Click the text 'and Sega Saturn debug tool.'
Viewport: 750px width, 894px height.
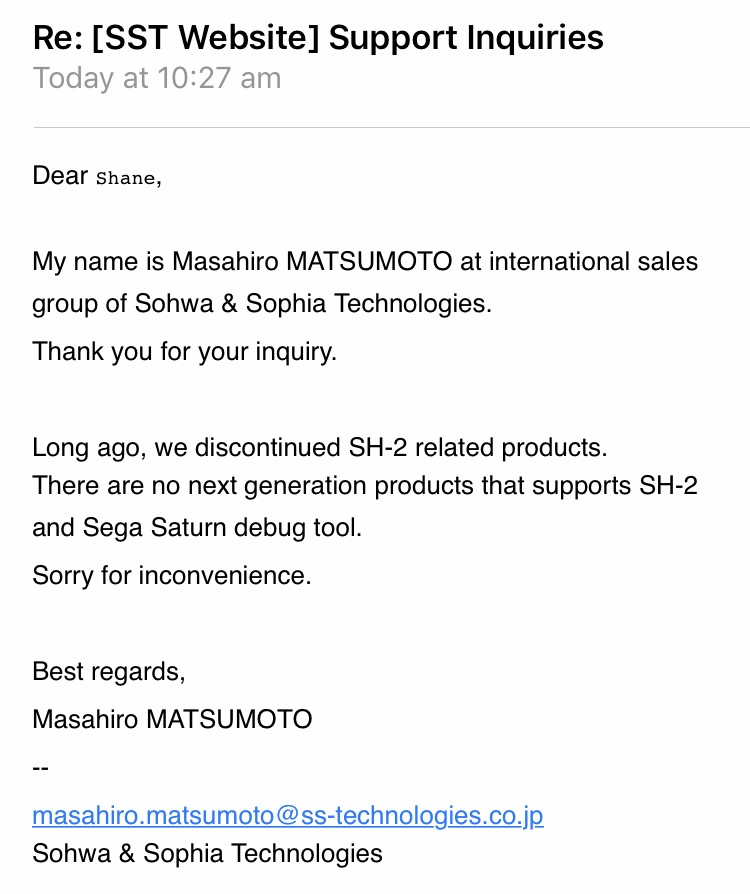point(197,527)
